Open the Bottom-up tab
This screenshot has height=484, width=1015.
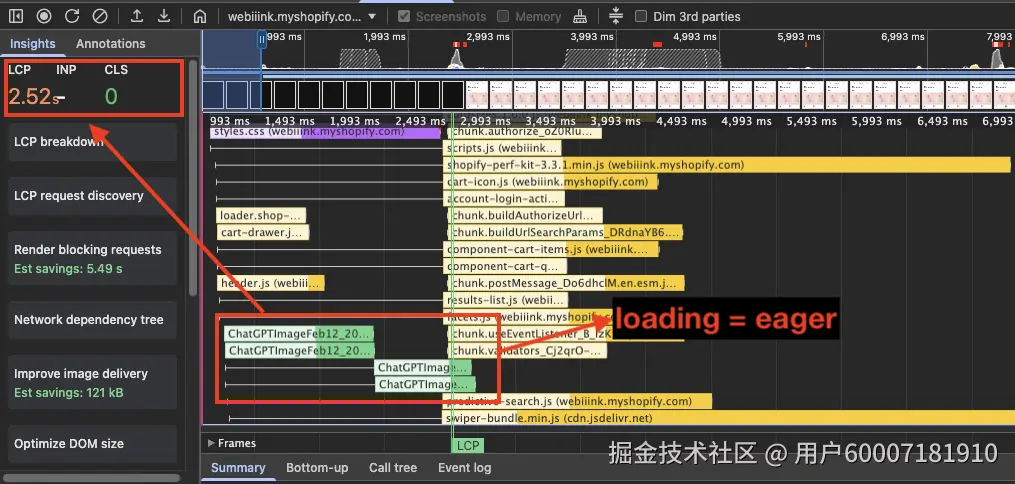pyautogui.click(x=317, y=468)
